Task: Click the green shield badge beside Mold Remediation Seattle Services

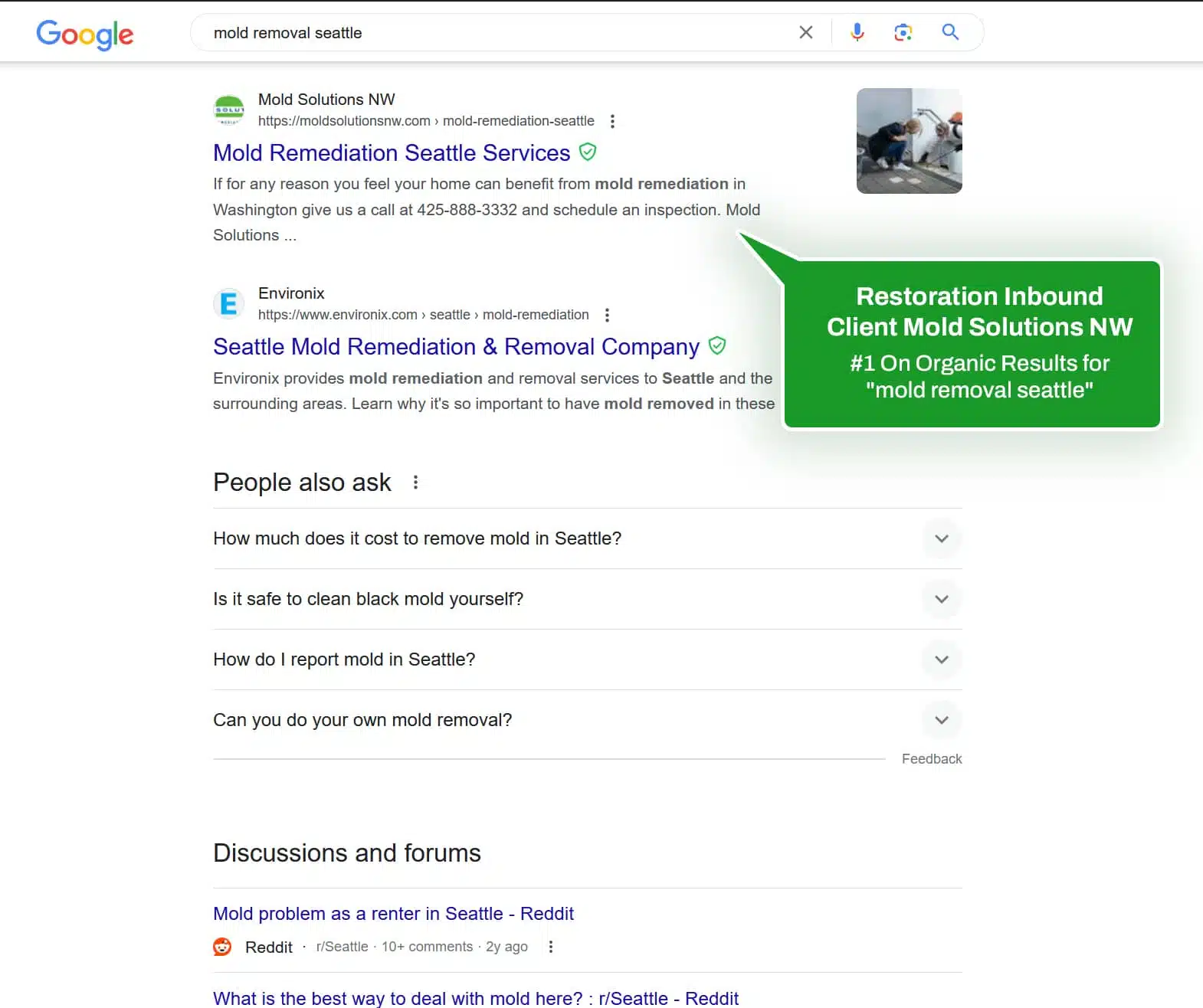Action: [588, 152]
